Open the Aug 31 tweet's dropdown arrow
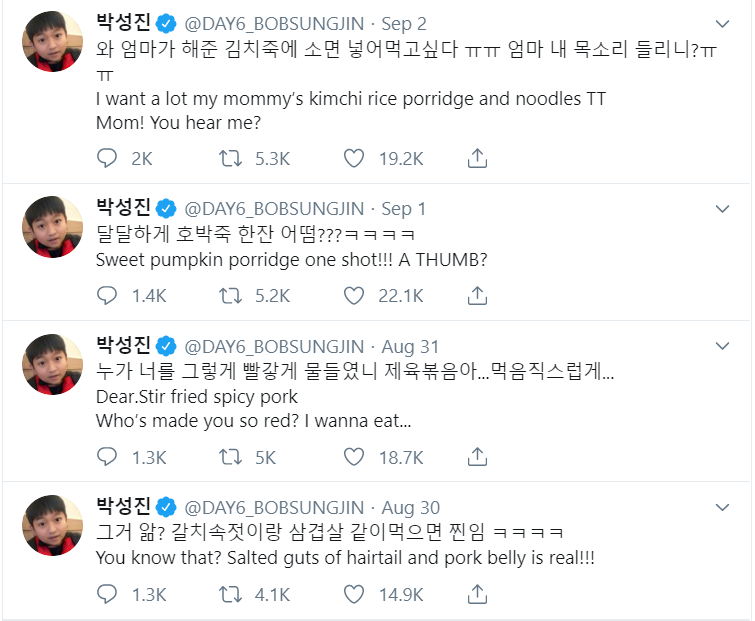The width and height of the screenshot is (755, 621). click(722, 346)
